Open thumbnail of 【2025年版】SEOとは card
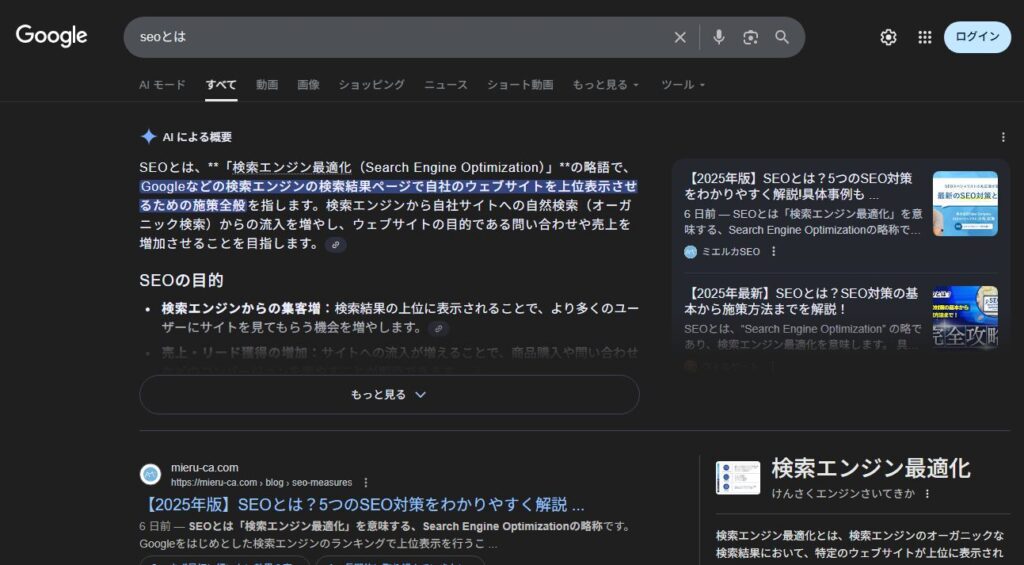This screenshot has height=565, width=1024. click(965, 203)
